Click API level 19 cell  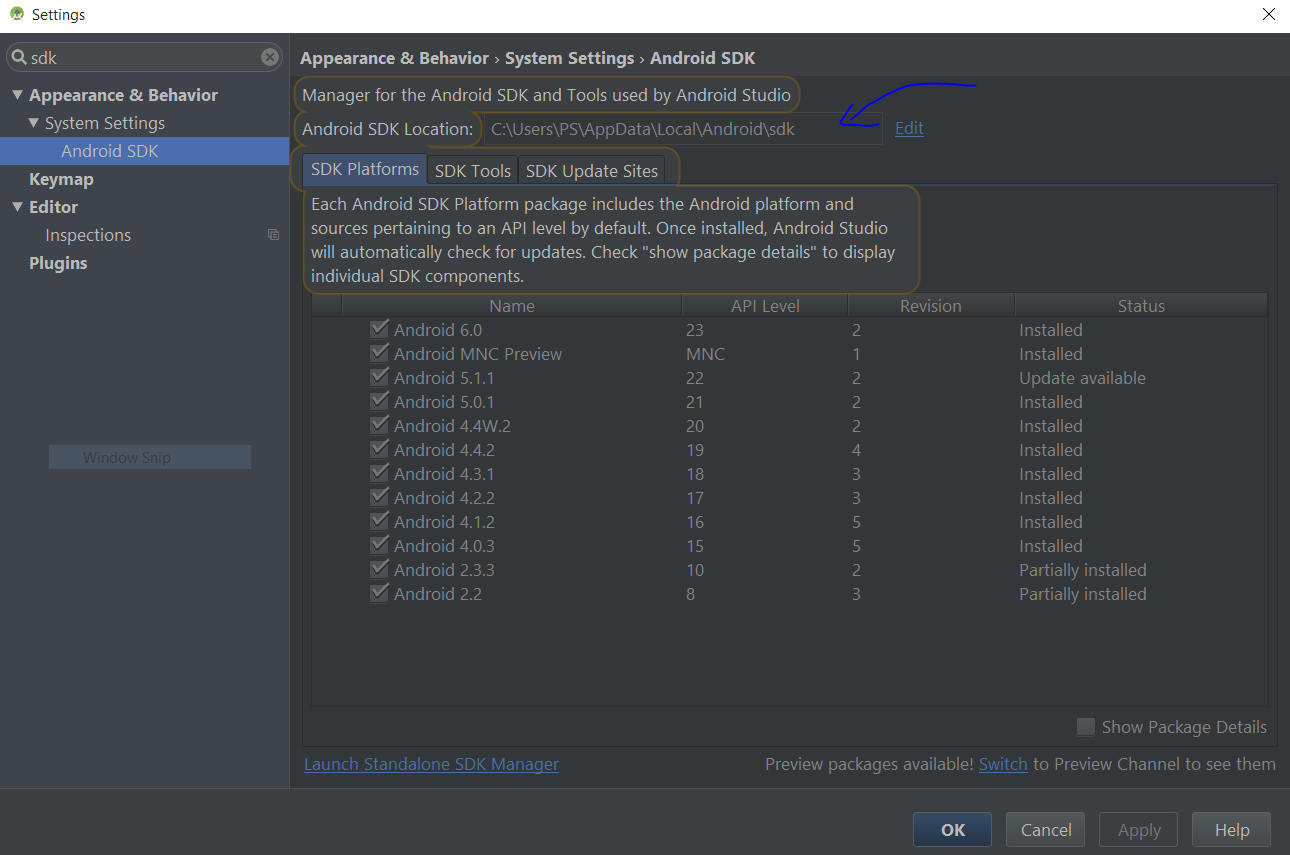(x=695, y=450)
